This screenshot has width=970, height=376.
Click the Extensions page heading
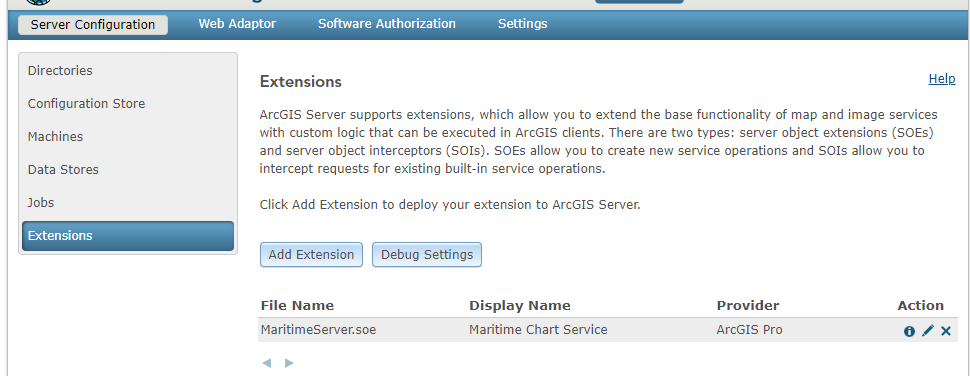tap(301, 82)
